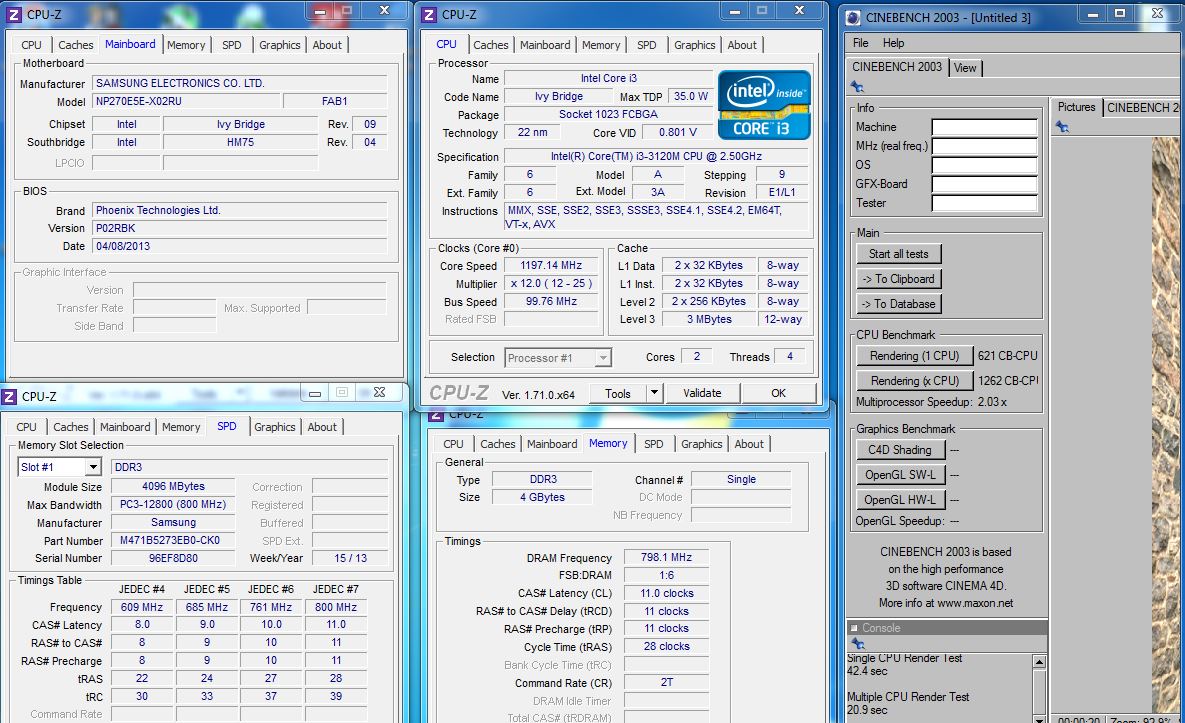Click the Machine input field
This screenshot has width=1185, height=723.
pos(984,128)
